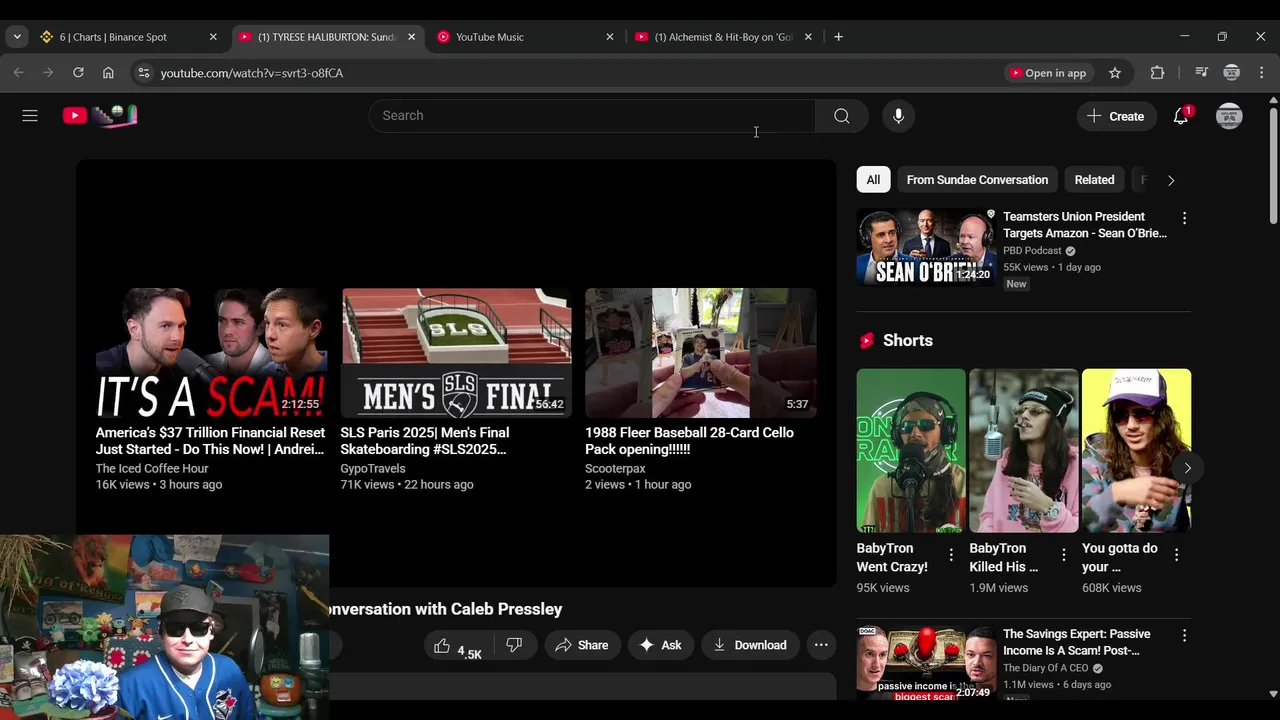
Task: Go to browser home page
Action: coord(108,73)
